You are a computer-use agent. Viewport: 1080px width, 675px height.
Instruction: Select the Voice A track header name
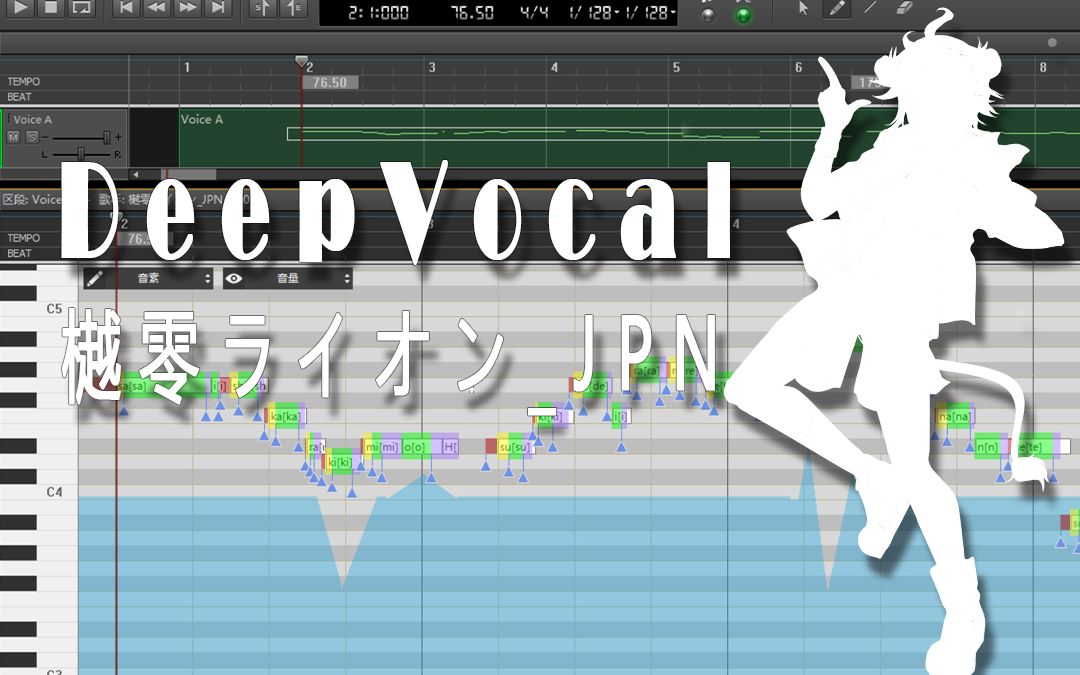click(32, 119)
